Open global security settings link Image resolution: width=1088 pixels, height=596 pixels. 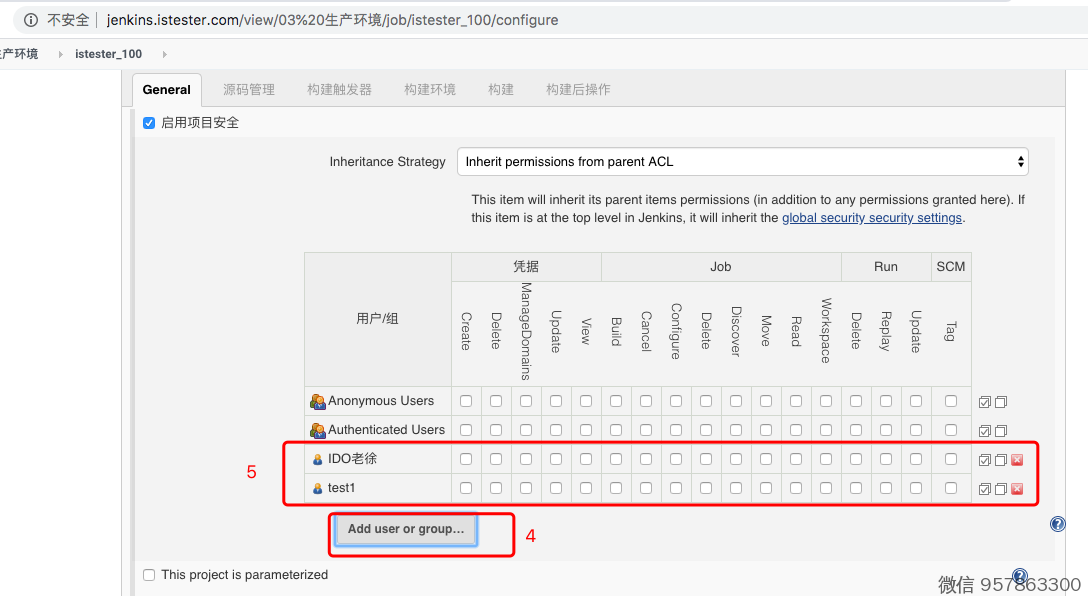pos(871,218)
